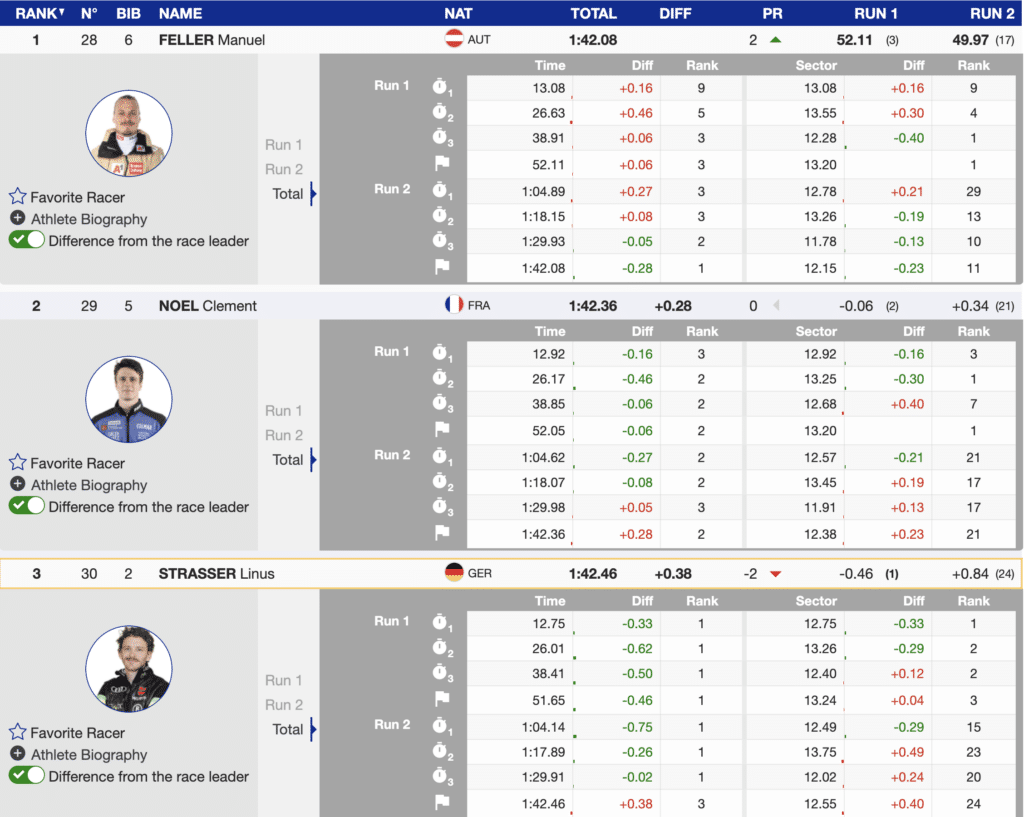Click Manuel Feller's profile photo
Viewport: 1024px width, 817px height.
(x=128, y=133)
